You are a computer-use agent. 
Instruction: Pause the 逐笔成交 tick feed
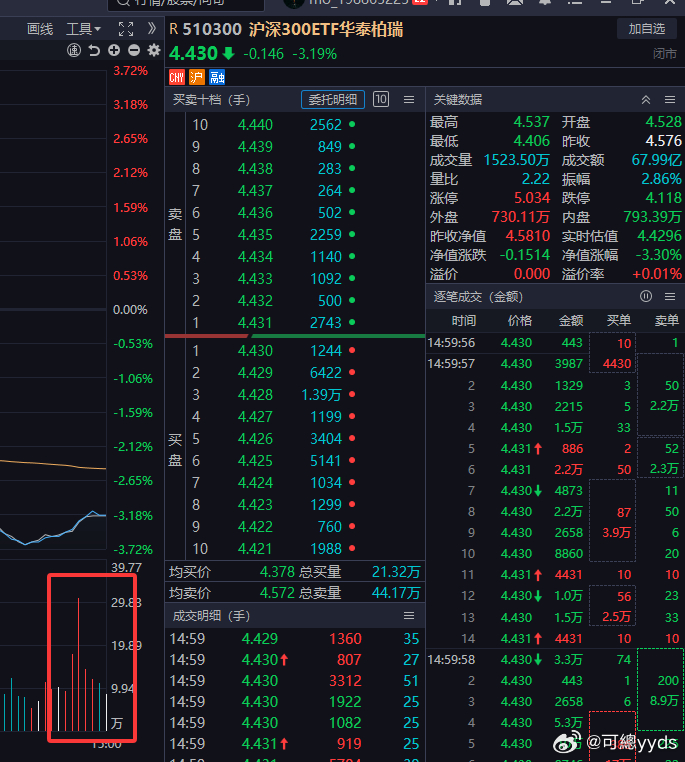point(646,296)
